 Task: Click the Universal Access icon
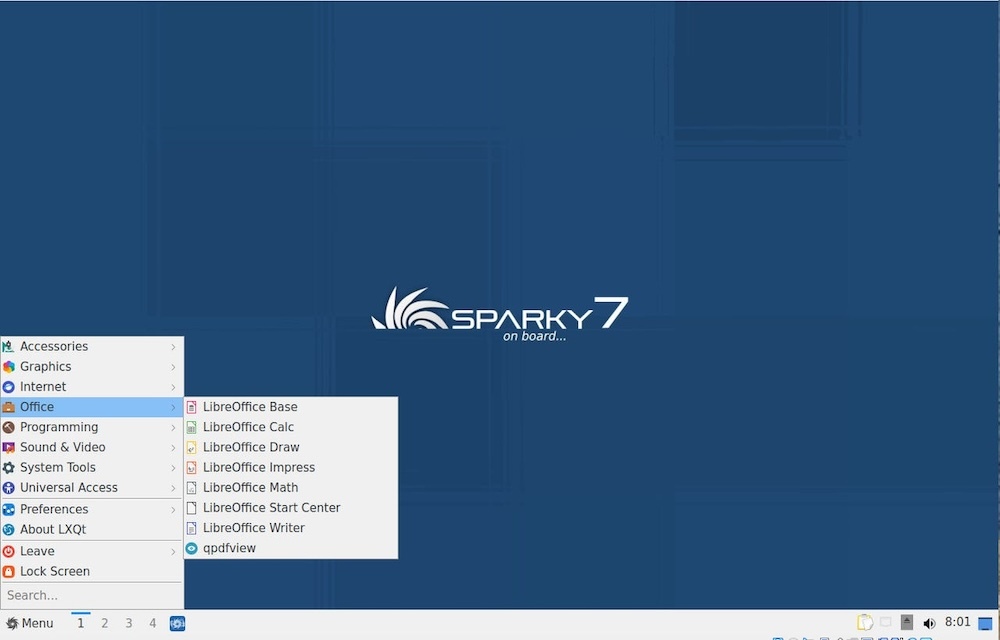click(x=8, y=488)
